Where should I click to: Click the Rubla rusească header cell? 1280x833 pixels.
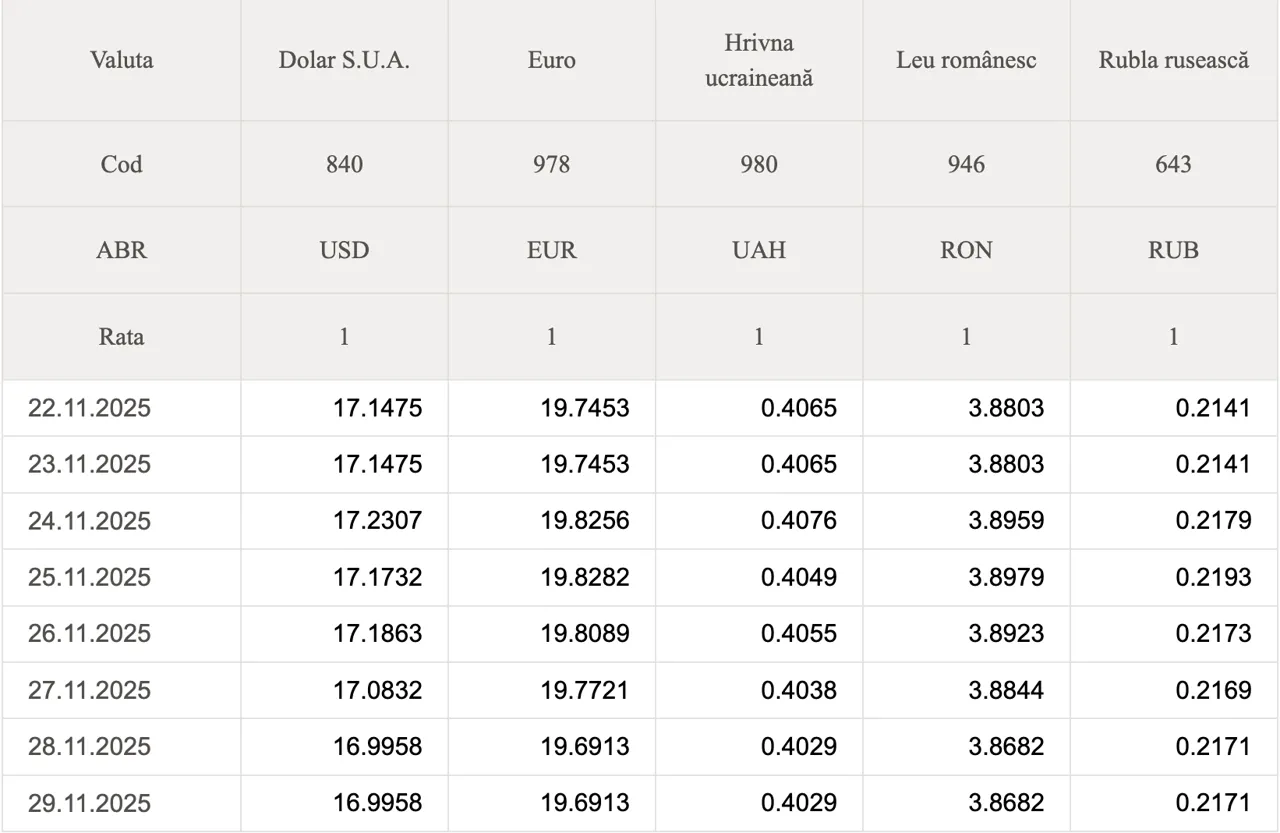click(x=1173, y=60)
